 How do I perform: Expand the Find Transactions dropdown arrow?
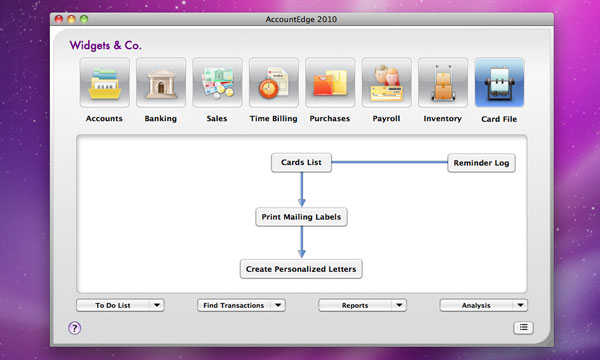tap(278, 305)
